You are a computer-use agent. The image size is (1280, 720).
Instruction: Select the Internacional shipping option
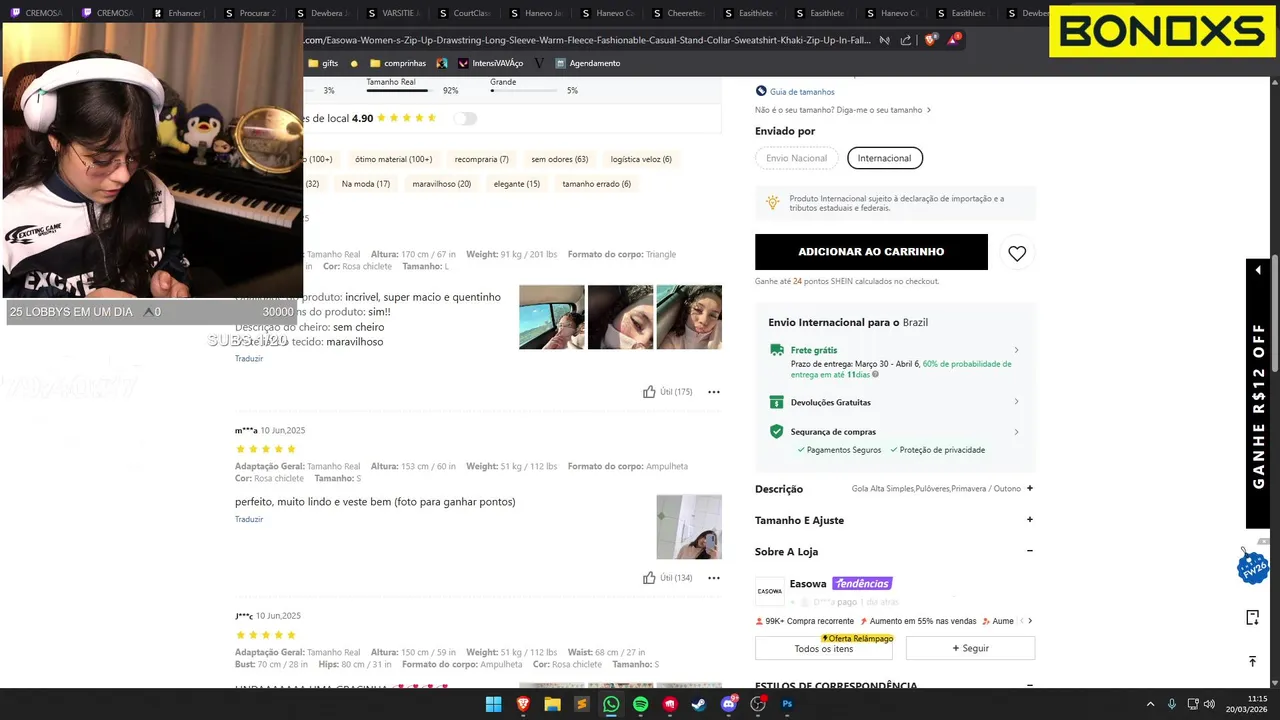[x=884, y=158]
